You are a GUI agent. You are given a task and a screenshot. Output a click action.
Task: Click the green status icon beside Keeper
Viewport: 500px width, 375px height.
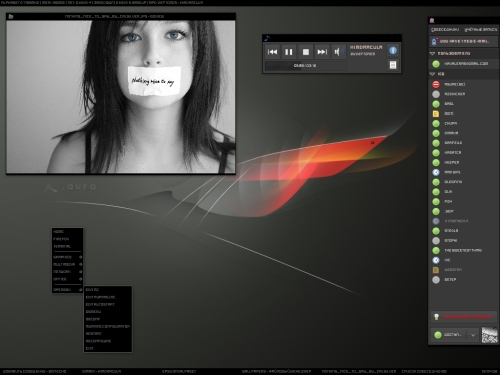pos(436,162)
